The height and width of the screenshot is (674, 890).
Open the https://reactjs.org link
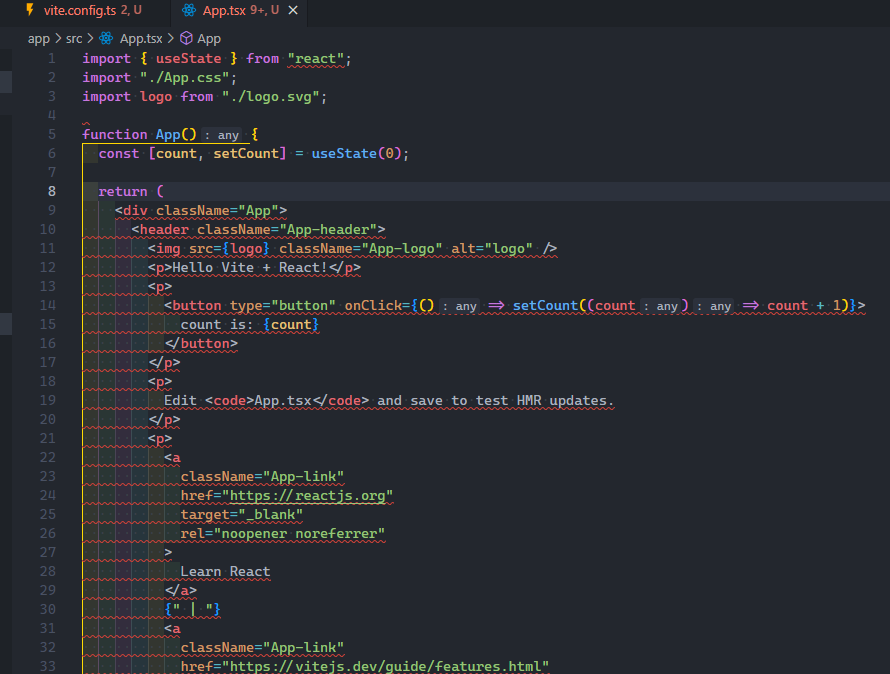307,496
